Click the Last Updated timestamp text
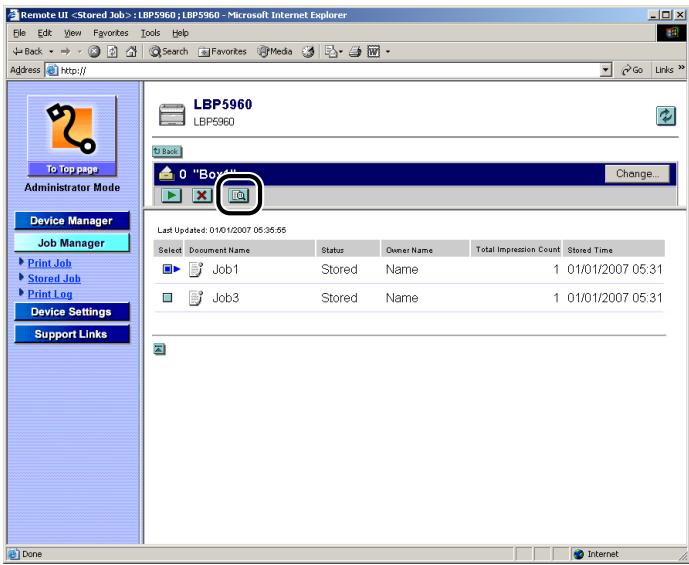This screenshot has height=565, width=689. [222, 230]
